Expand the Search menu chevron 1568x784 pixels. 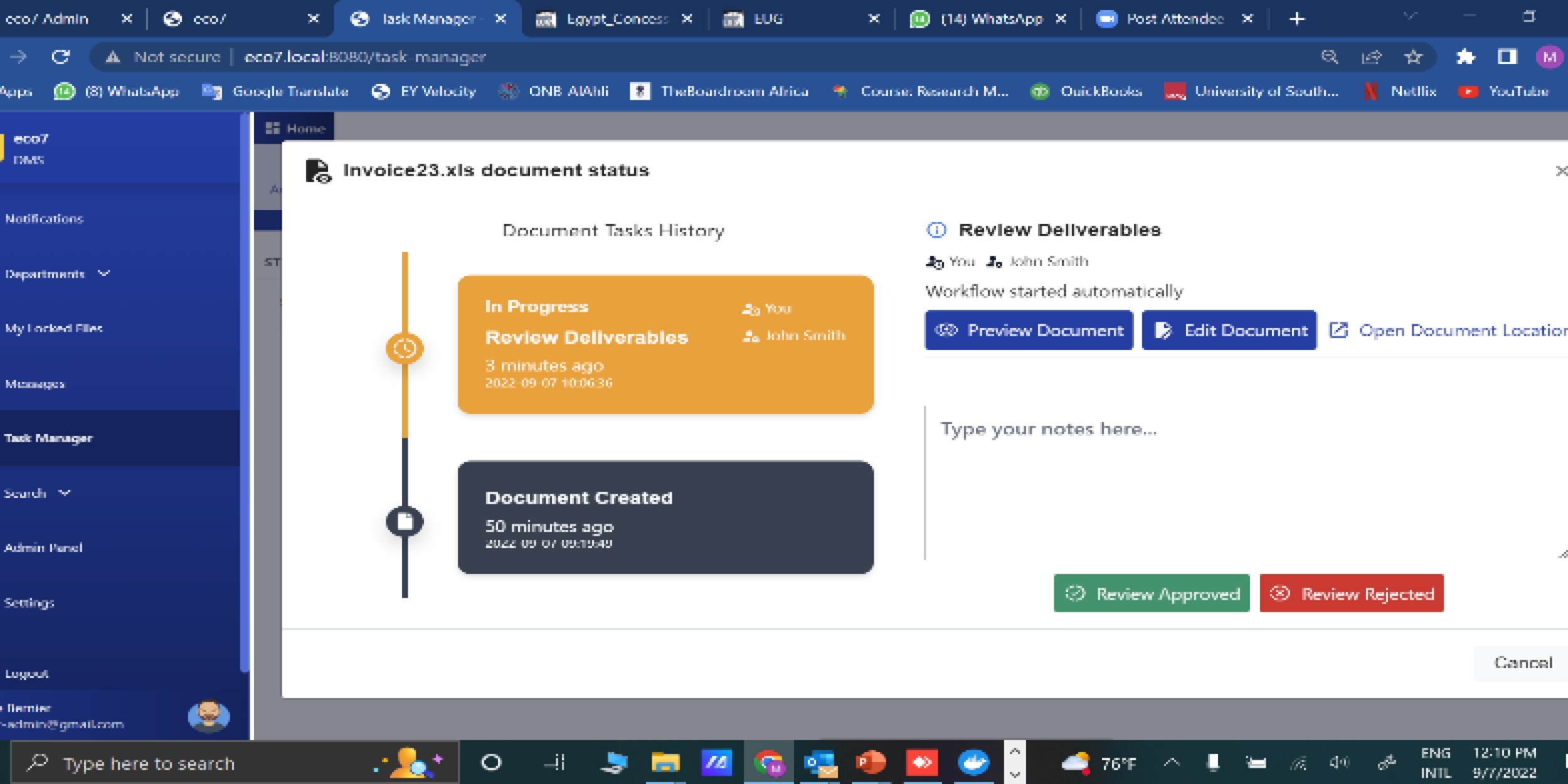(65, 493)
